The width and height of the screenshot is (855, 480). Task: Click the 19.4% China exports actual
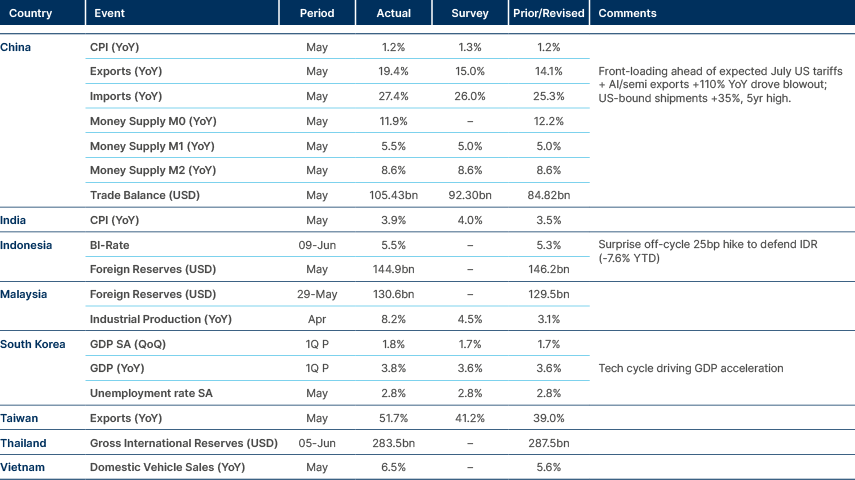(x=393, y=71)
